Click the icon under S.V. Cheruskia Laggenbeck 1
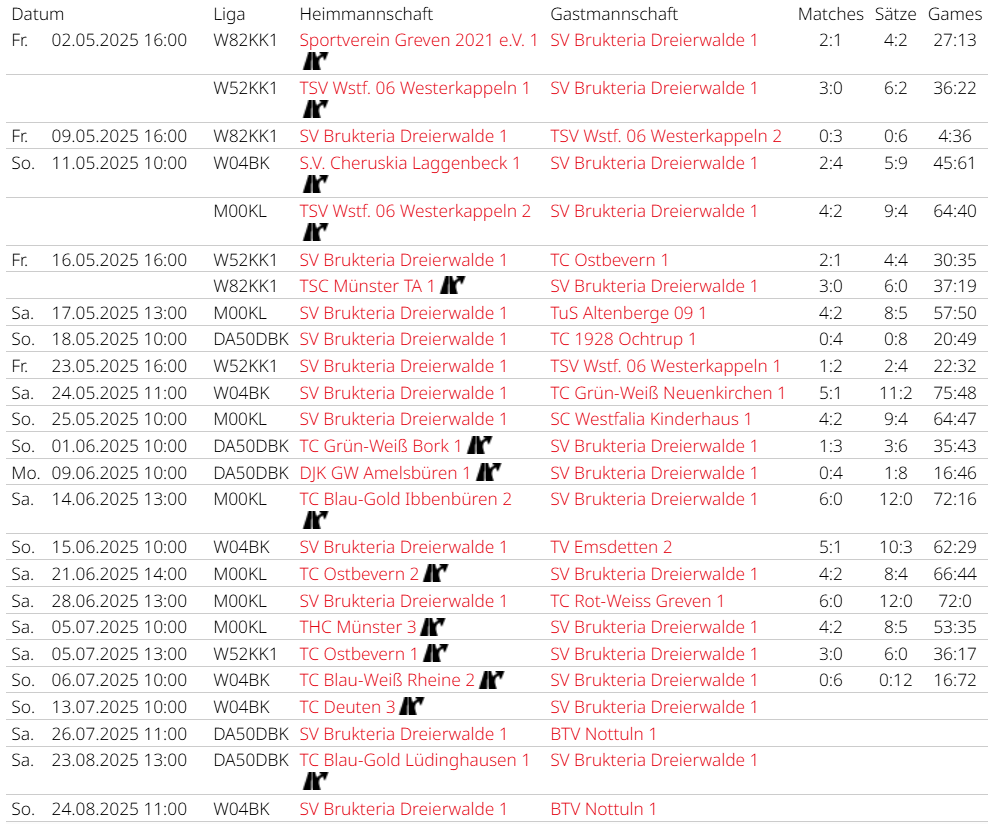Screen dimensions: 988x824 click(x=315, y=184)
